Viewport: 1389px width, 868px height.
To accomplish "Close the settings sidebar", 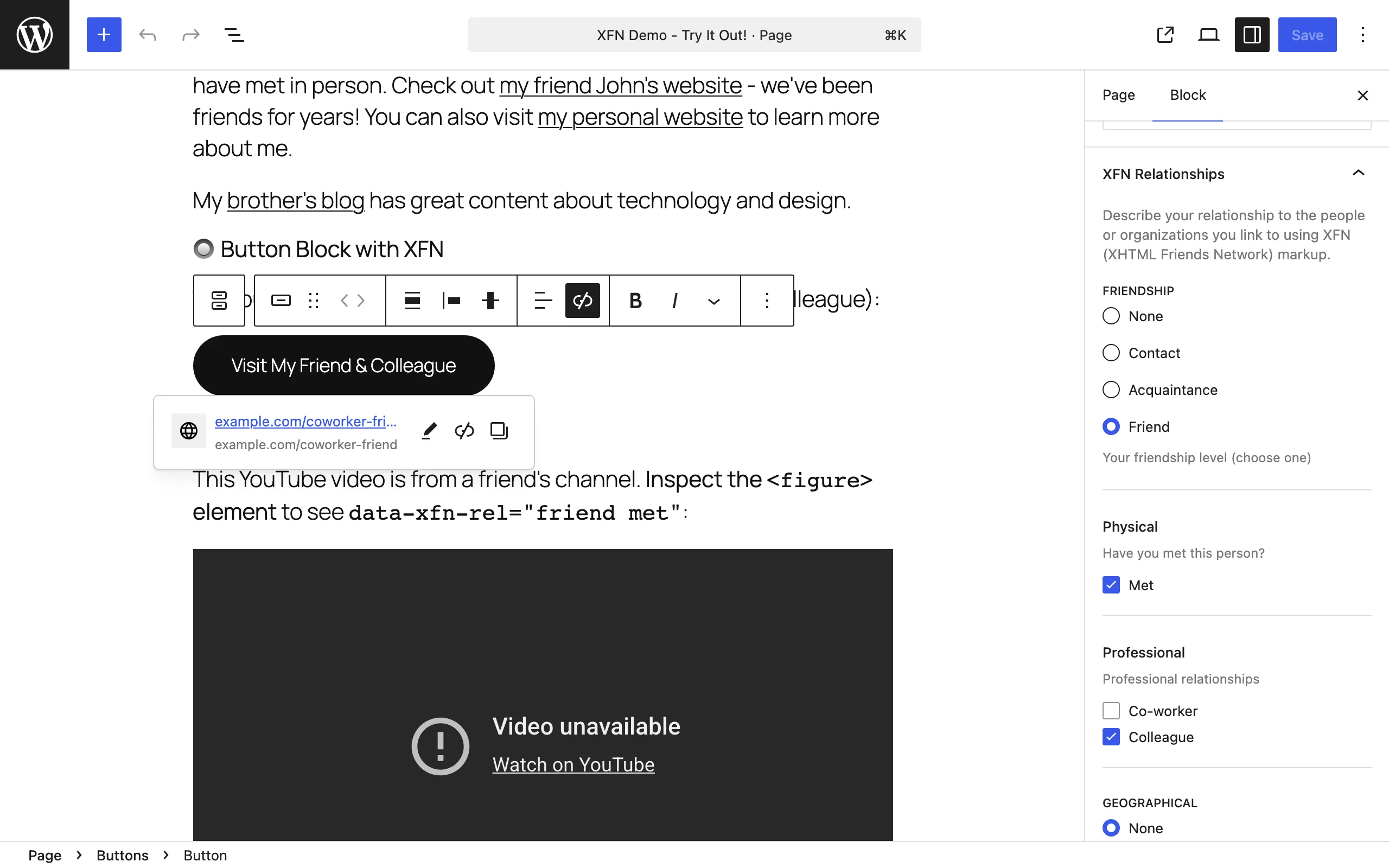I will pyautogui.click(x=1362, y=95).
